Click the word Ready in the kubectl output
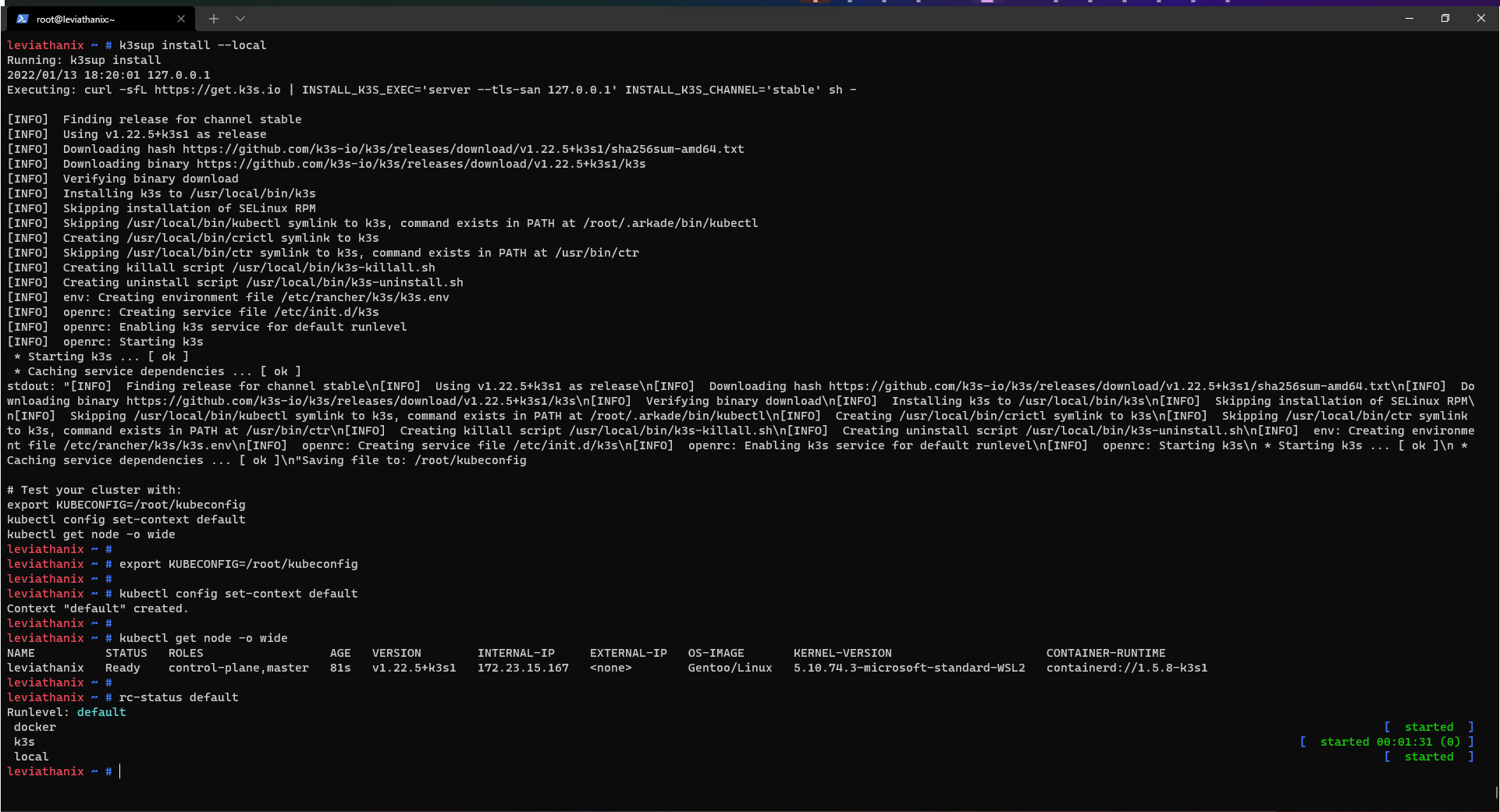The image size is (1500, 812). point(123,668)
